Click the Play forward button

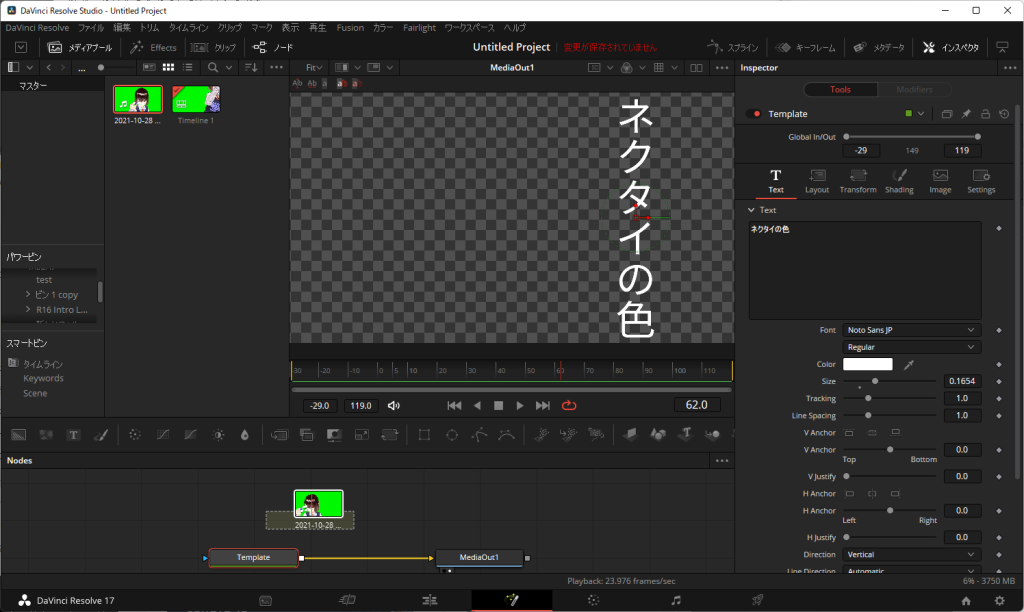(x=520, y=406)
